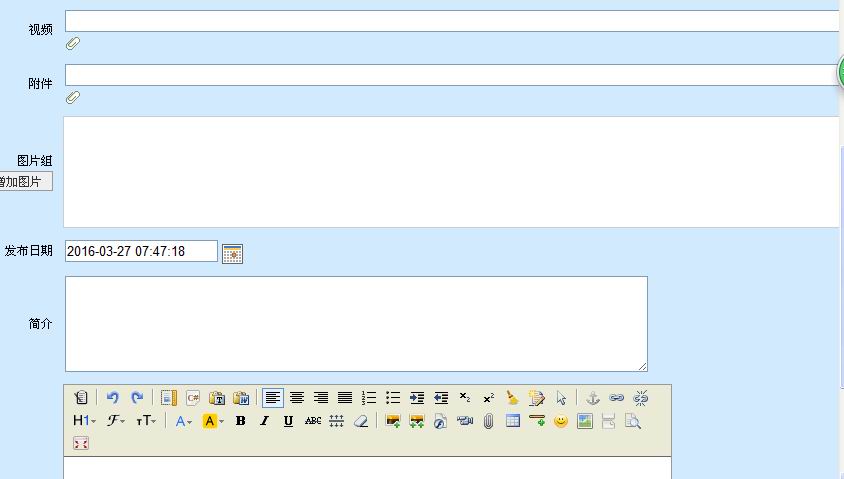Image resolution: width=844 pixels, height=479 pixels.
Task: Open the font size dropdown
Action: click(146, 421)
